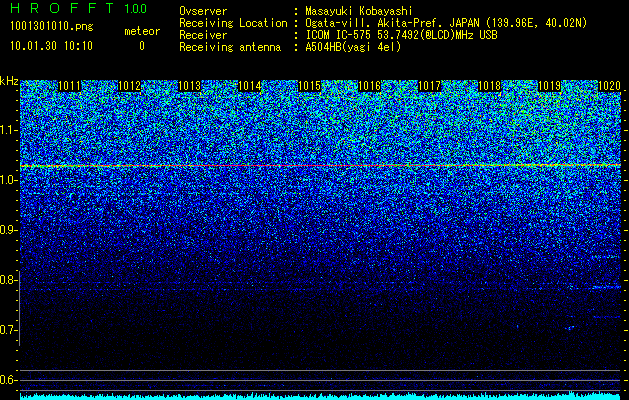Viewport: 629px width, 400px height.
Task: Click the 0.8 kHz axis label
Action: [x=7, y=280]
